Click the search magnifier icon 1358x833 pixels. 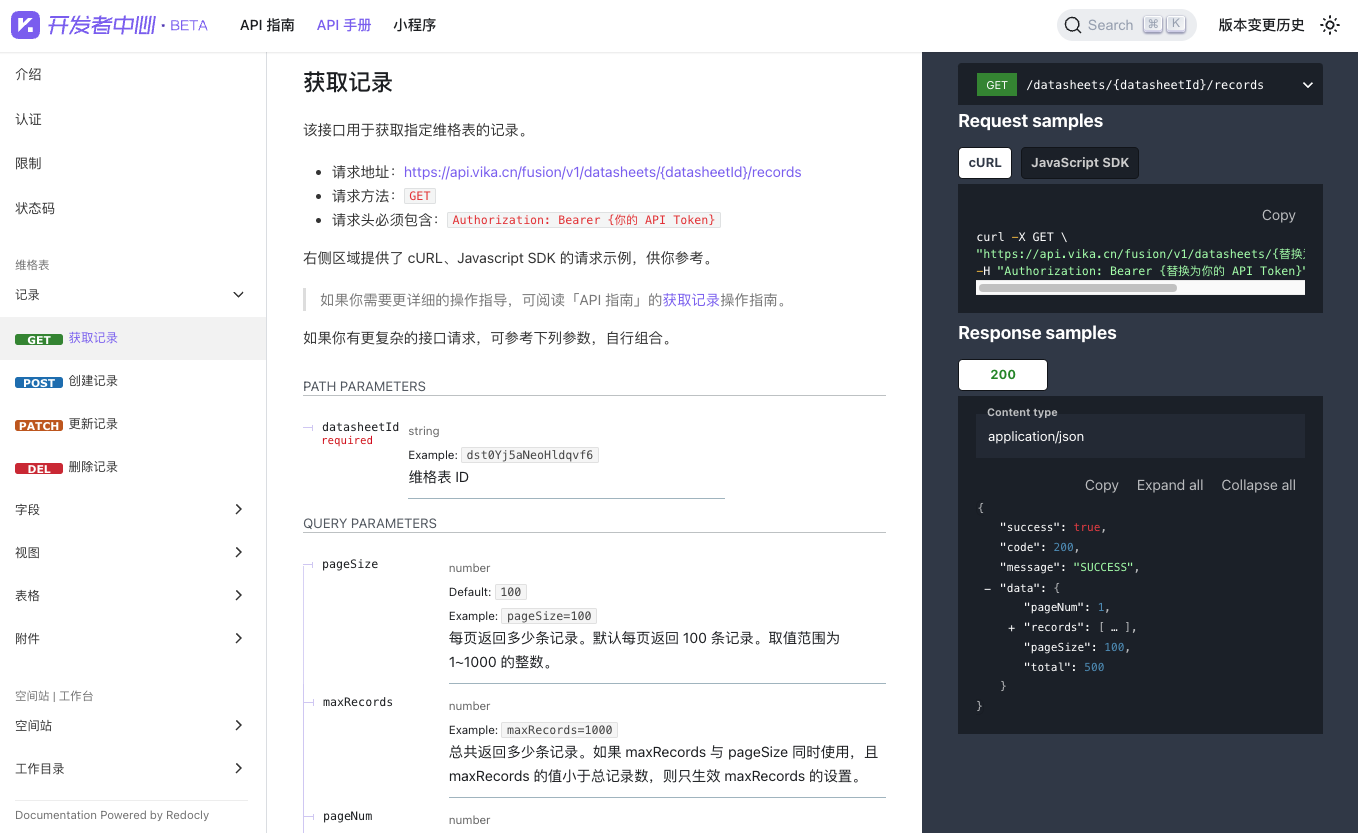(x=1073, y=25)
